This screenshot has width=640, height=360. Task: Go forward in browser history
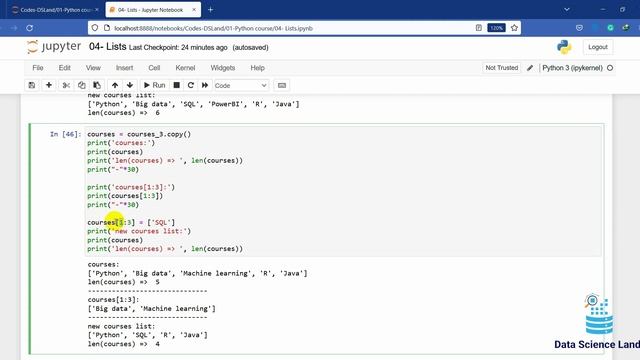pyautogui.click(x=14, y=28)
